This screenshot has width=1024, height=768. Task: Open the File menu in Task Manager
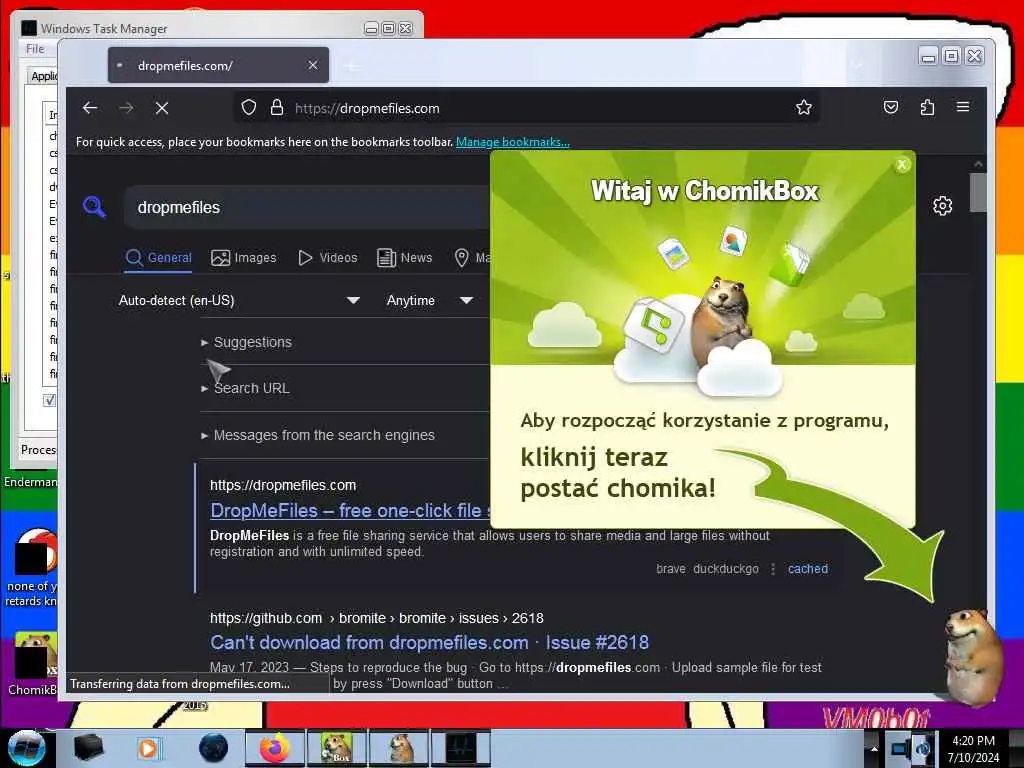(35, 49)
